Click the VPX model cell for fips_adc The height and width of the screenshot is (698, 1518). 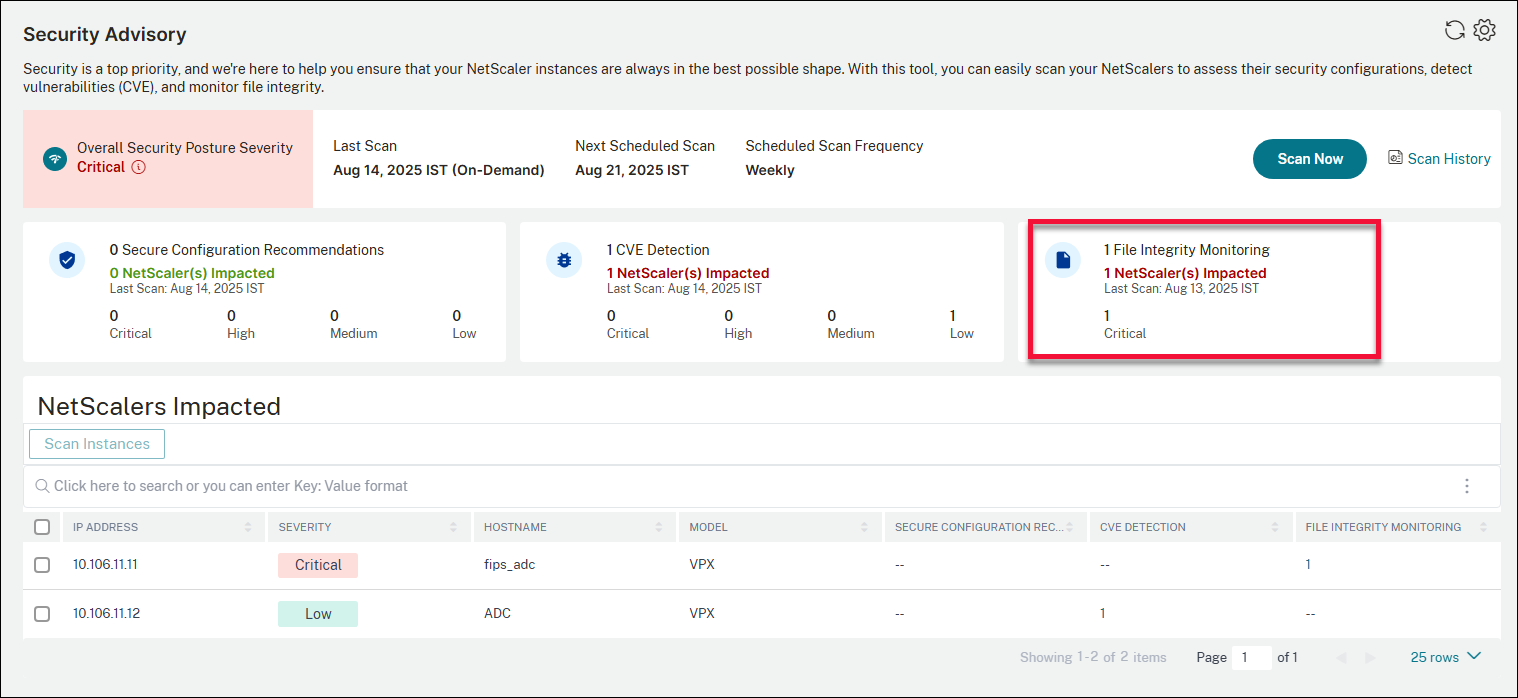pos(702,565)
